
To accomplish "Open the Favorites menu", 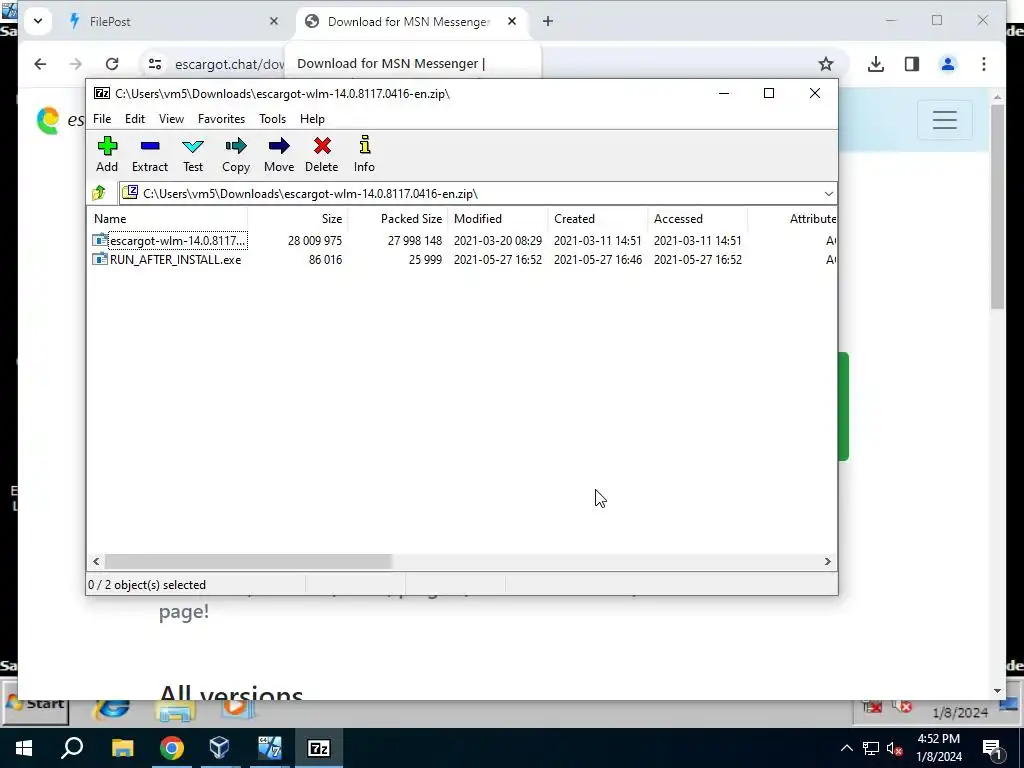I will pos(221,119).
